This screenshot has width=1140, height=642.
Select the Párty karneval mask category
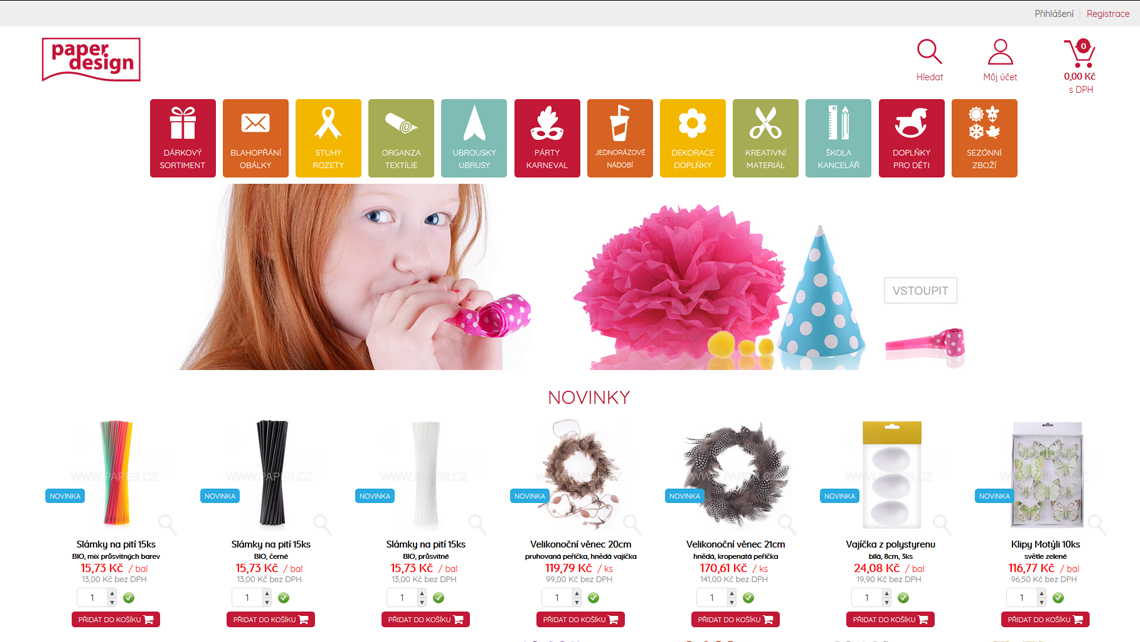point(547,138)
